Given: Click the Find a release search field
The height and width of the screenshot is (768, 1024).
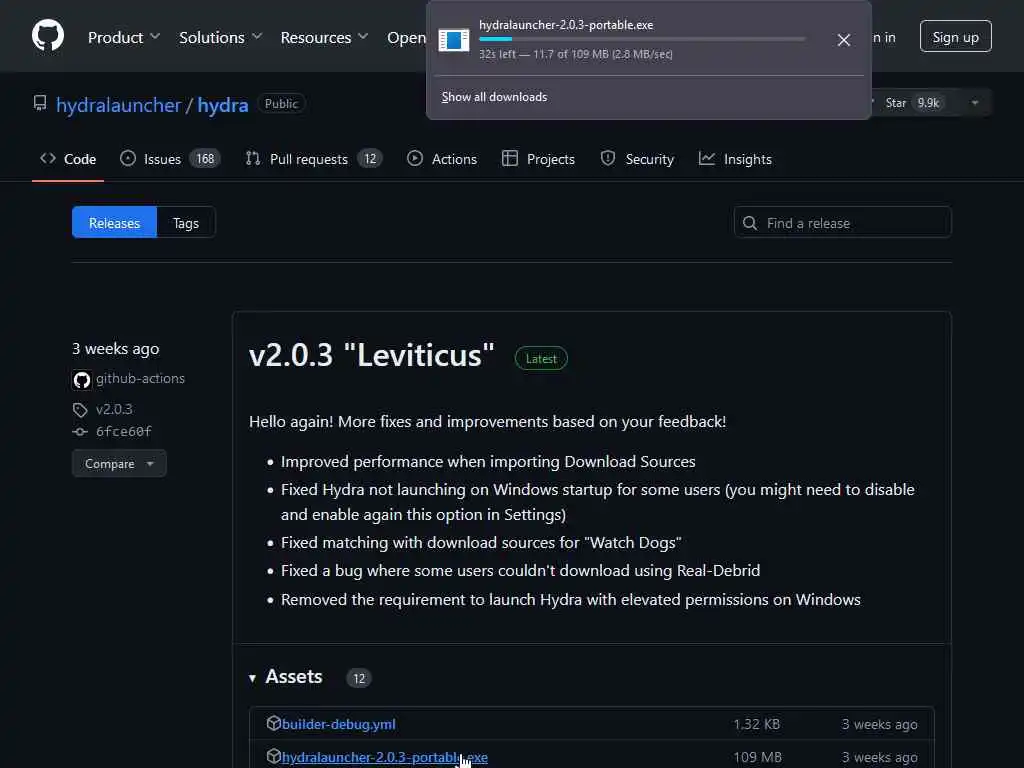Looking at the screenshot, I should click(843, 223).
